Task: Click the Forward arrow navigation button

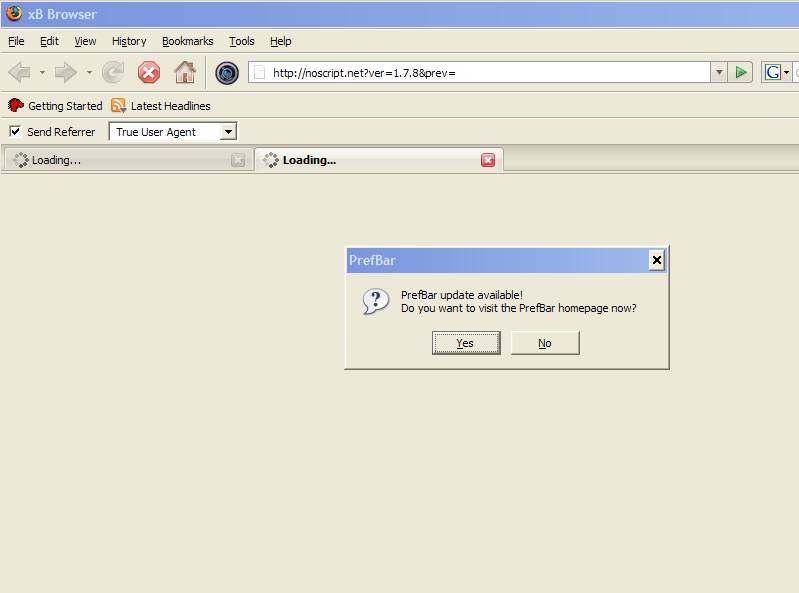Action: [66, 73]
